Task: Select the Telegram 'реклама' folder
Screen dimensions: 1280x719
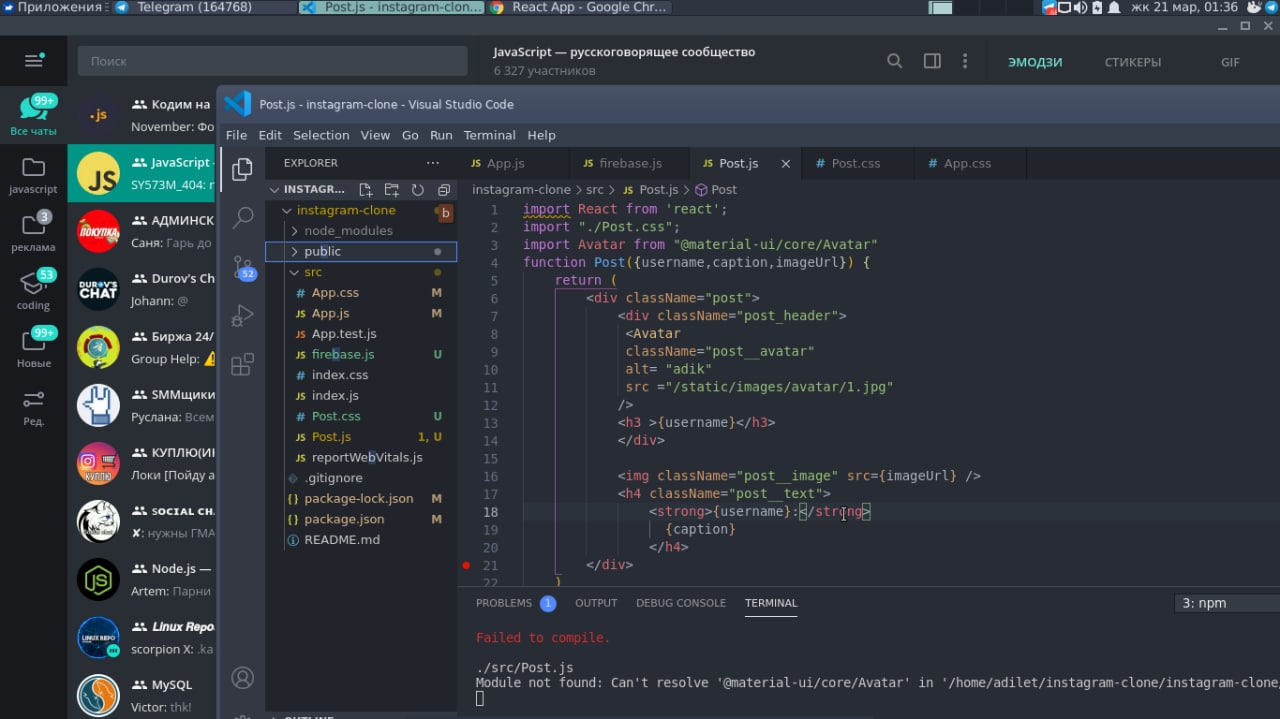Action: click(34, 232)
